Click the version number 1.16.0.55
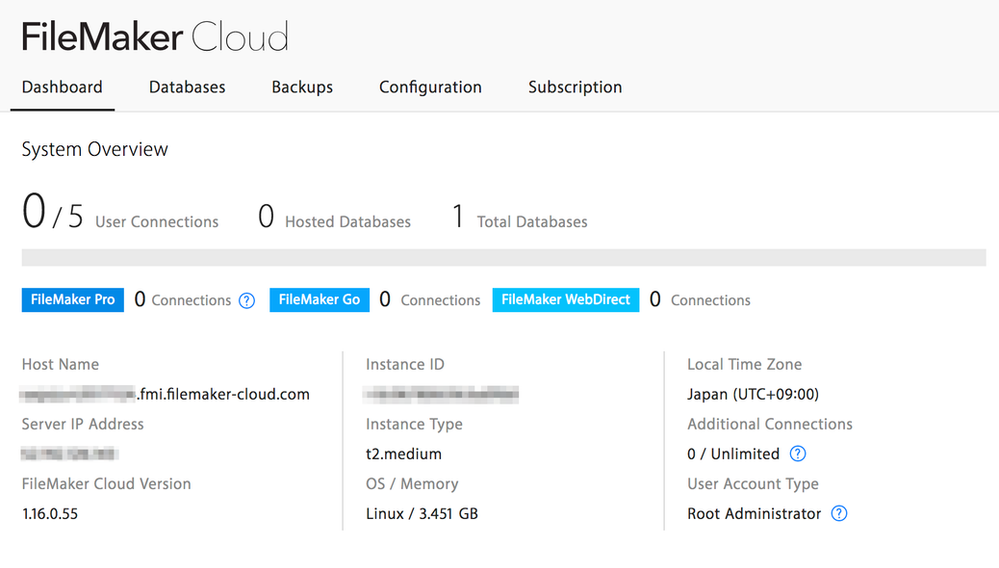 50,514
